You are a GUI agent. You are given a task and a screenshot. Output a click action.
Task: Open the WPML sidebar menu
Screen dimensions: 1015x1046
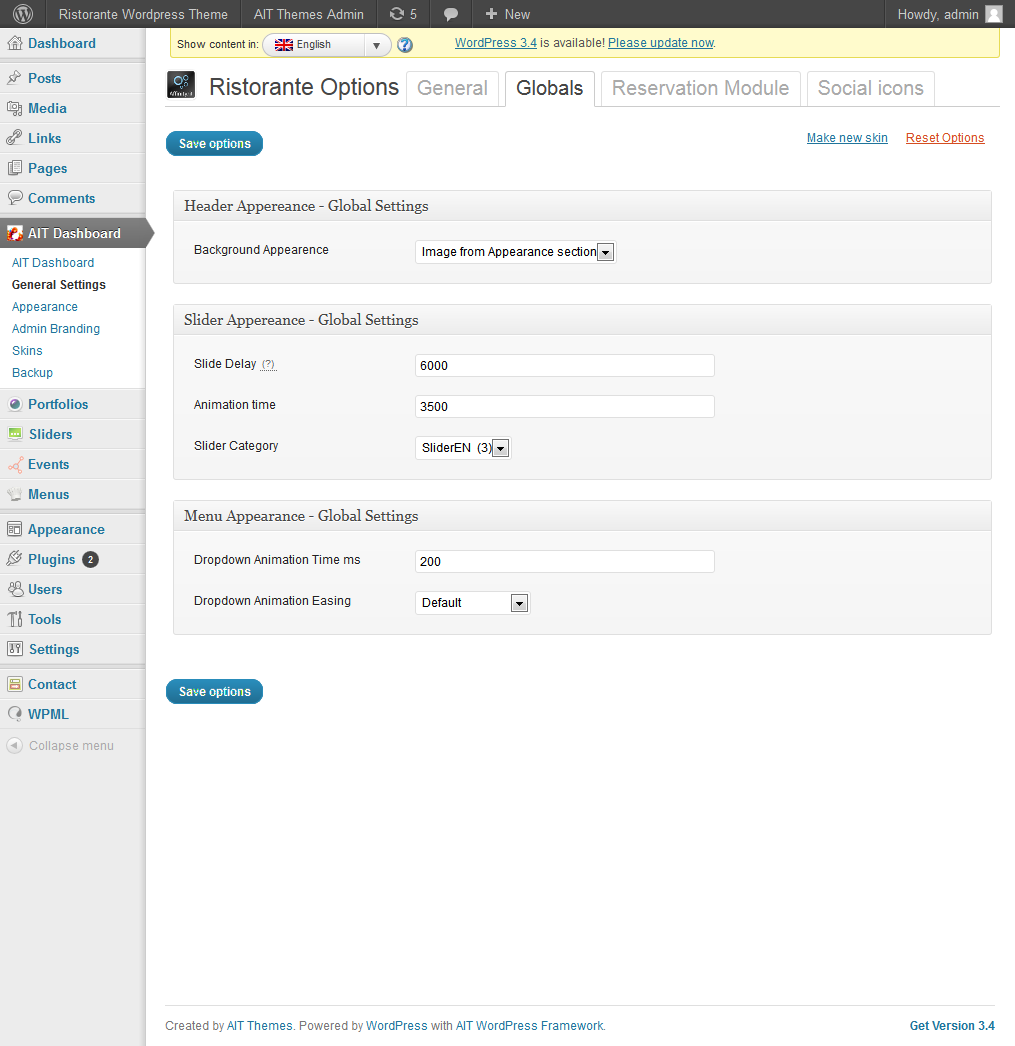48,714
